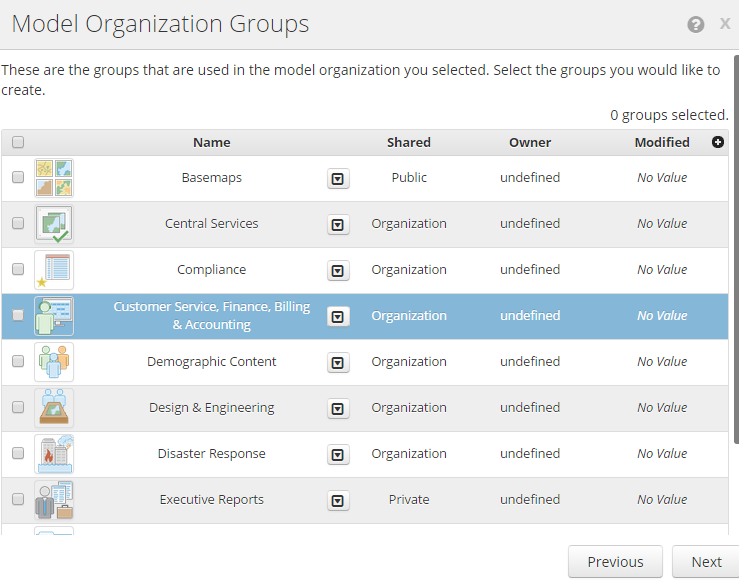Click the Central Services group icon

click(x=54, y=224)
